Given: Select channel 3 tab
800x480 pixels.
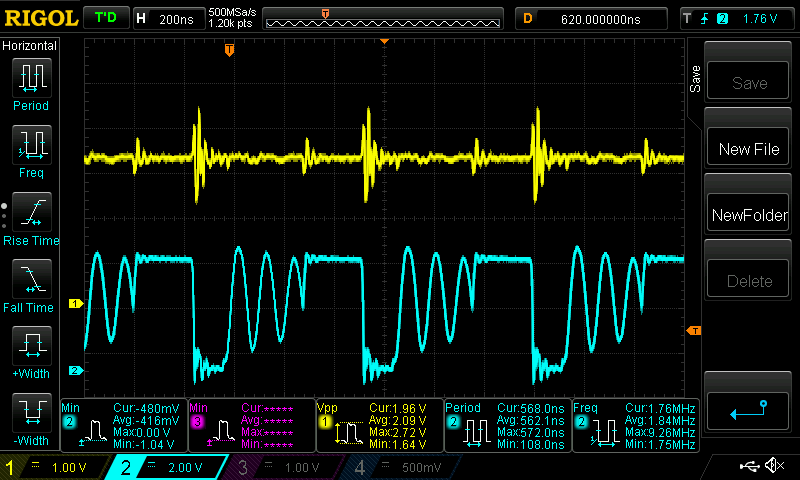Looking at the screenshot, I should pyautogui.click(x=282, y=467).
